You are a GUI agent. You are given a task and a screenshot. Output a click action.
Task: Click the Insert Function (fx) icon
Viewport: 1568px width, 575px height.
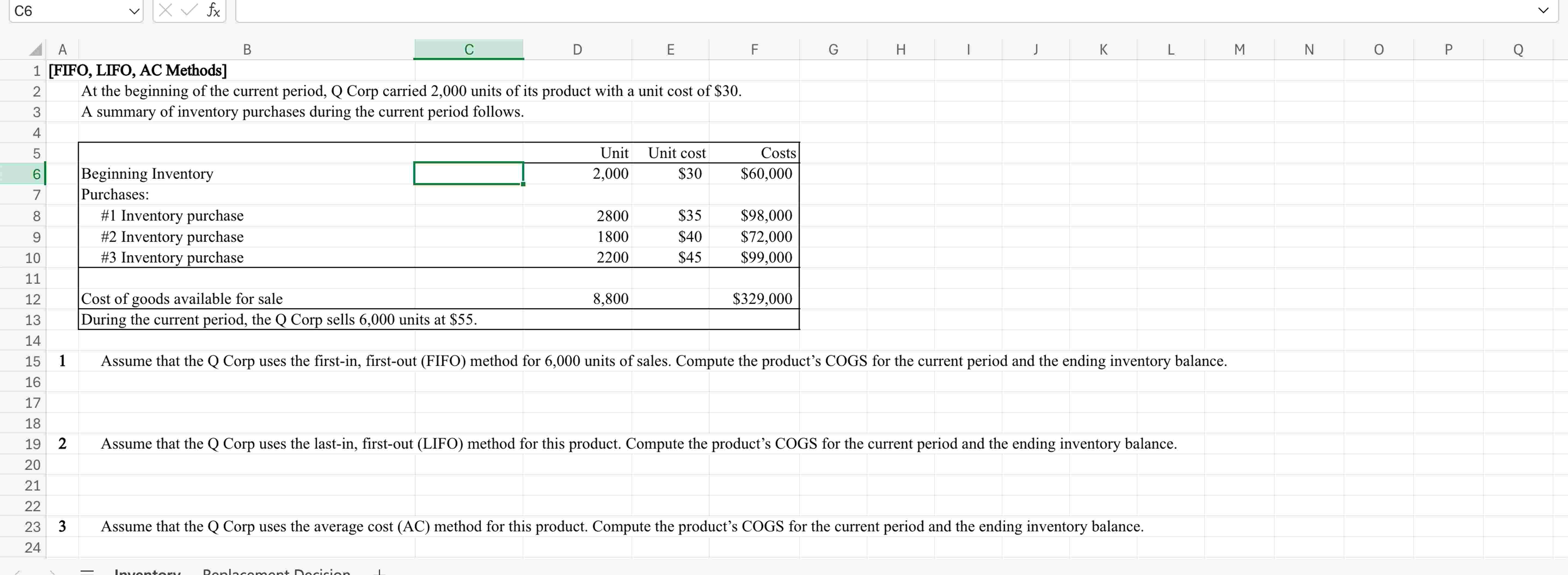pos(212,10)
